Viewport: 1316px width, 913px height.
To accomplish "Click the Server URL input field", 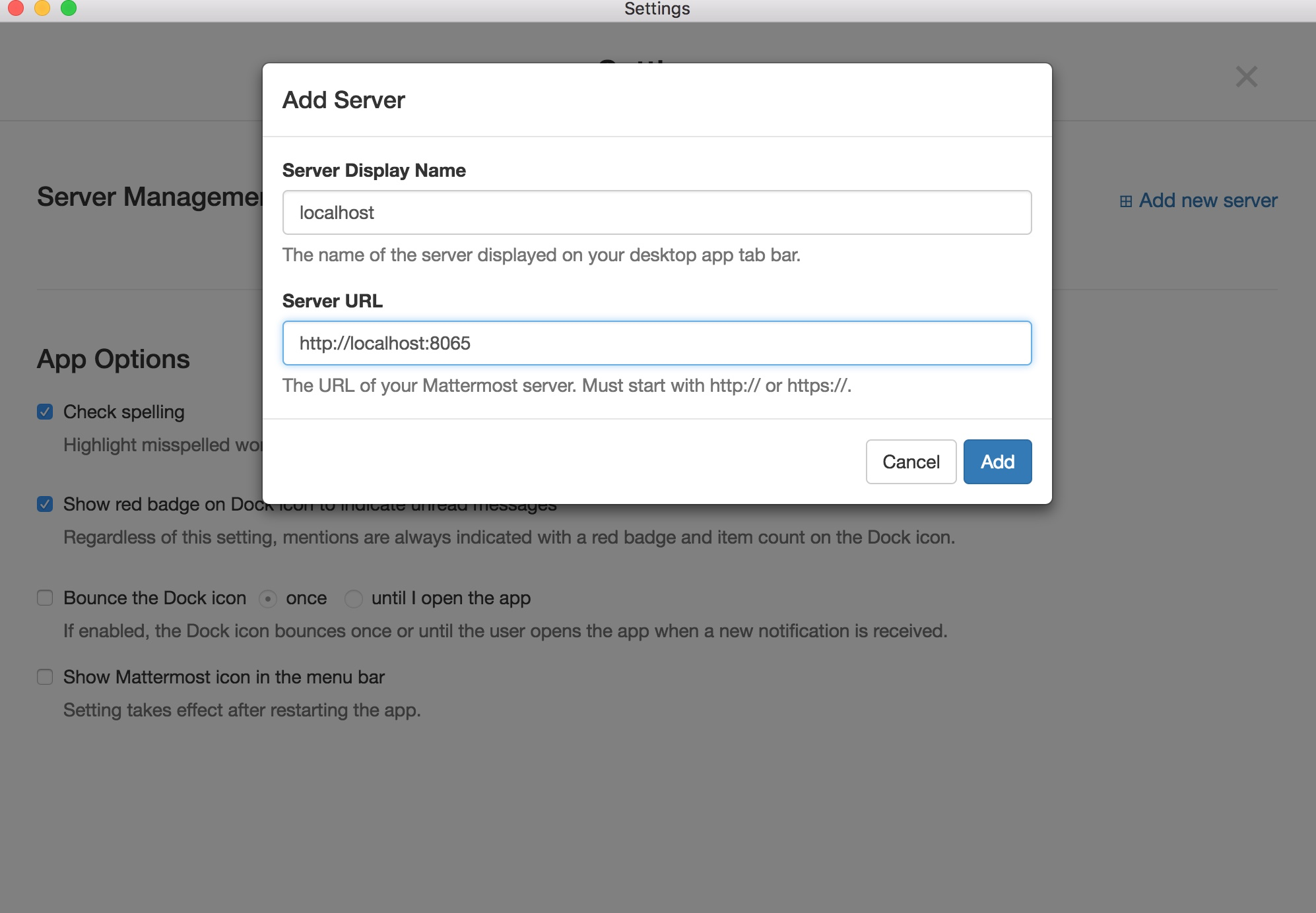I will (x=657, y=343).
